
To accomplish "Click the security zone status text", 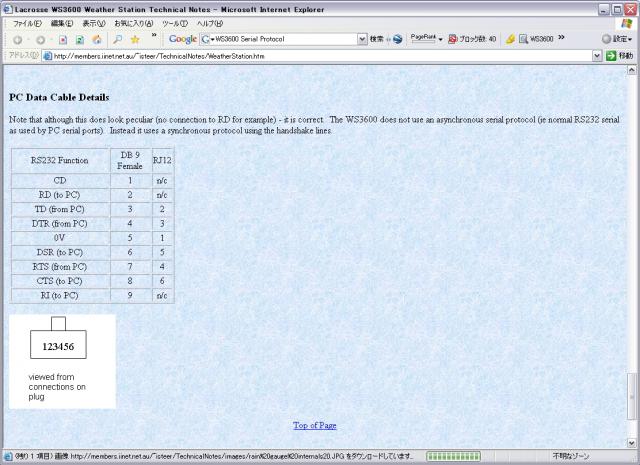I will (x=571, y=456).
